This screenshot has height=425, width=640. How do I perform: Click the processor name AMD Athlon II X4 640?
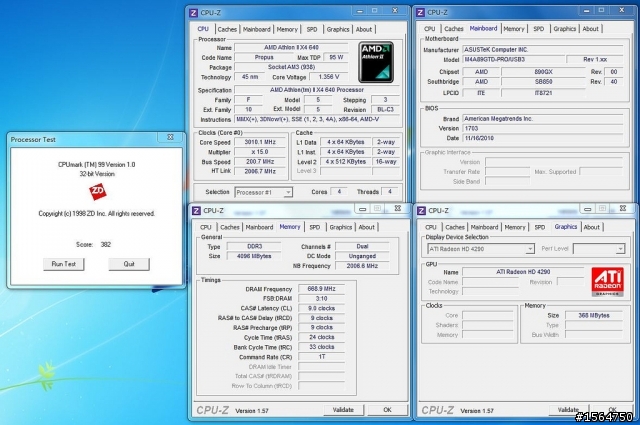[x=291, y=48]
